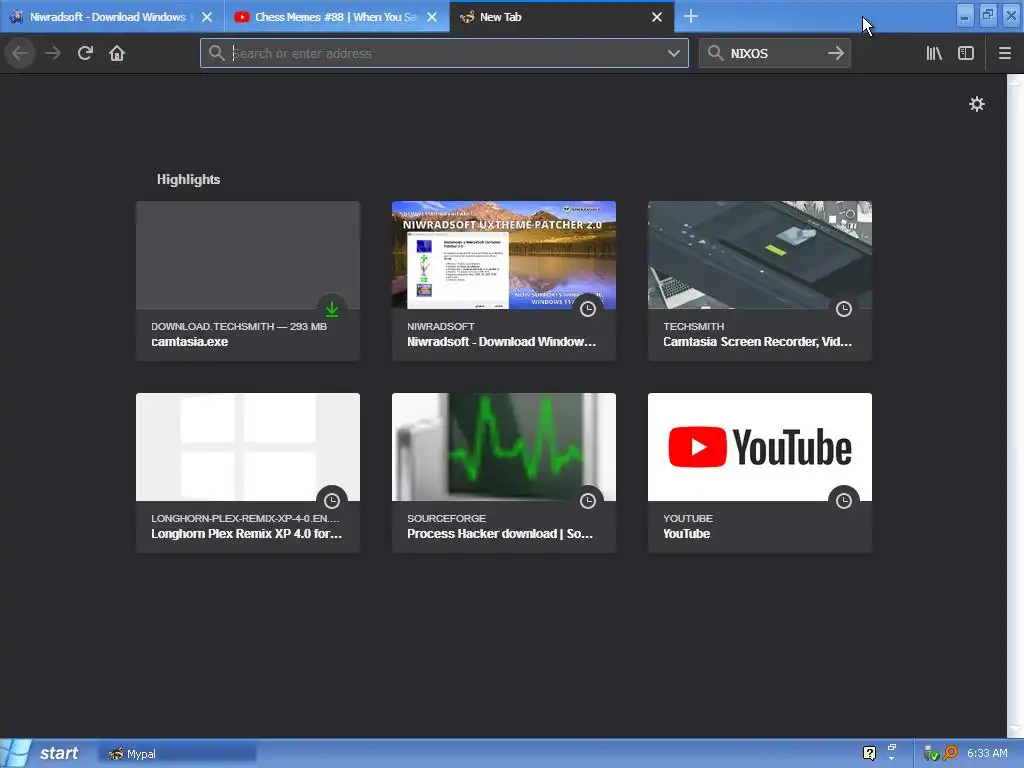Click the history clock on YouTube card
This screenshot has width=1024, height=768.
click(844, 501)
